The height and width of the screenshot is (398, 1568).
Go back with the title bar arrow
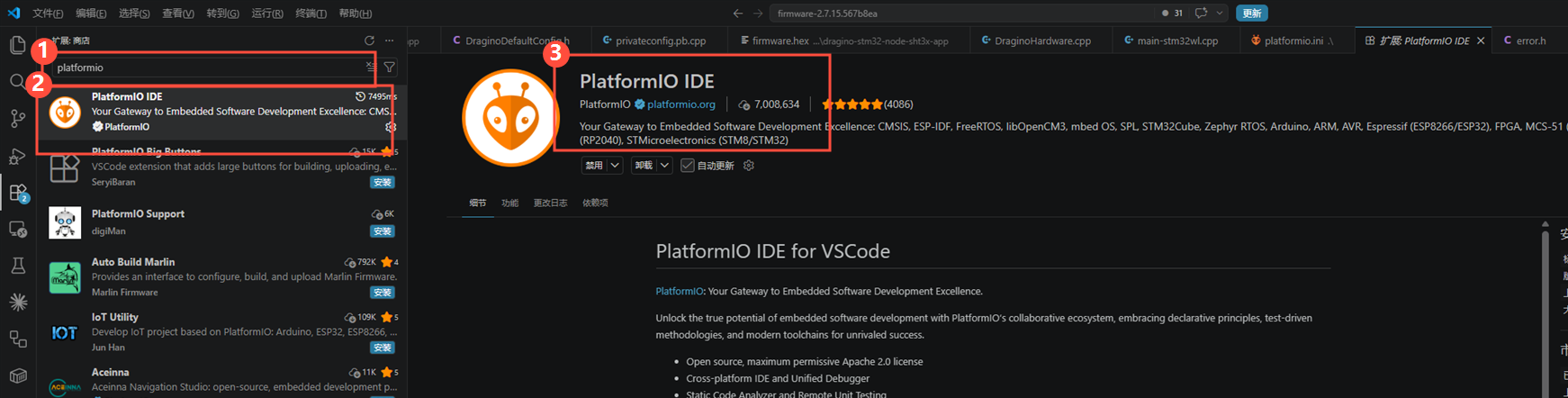[738, 13]
